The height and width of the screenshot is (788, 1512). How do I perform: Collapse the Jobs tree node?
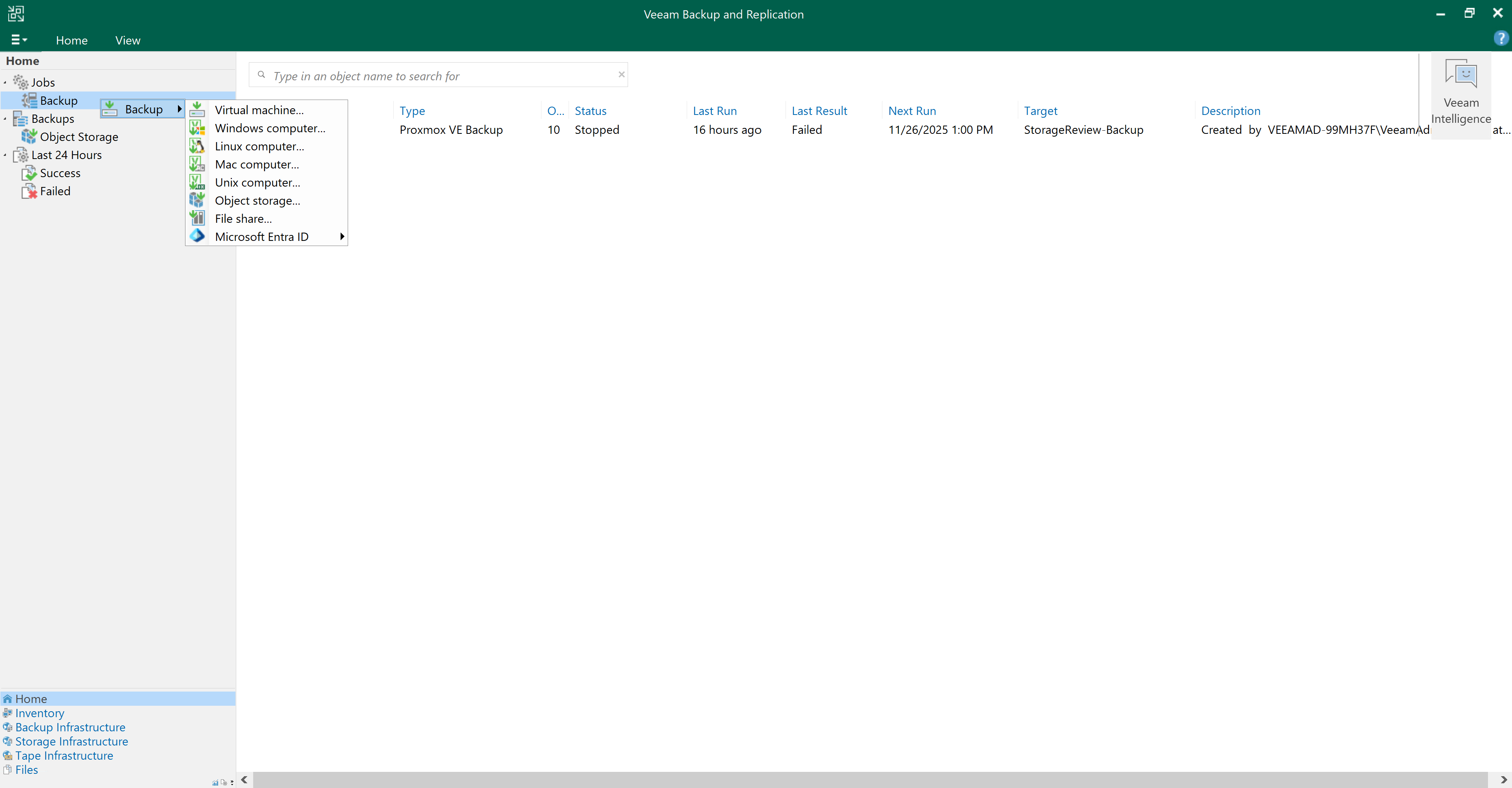(5, 83)
